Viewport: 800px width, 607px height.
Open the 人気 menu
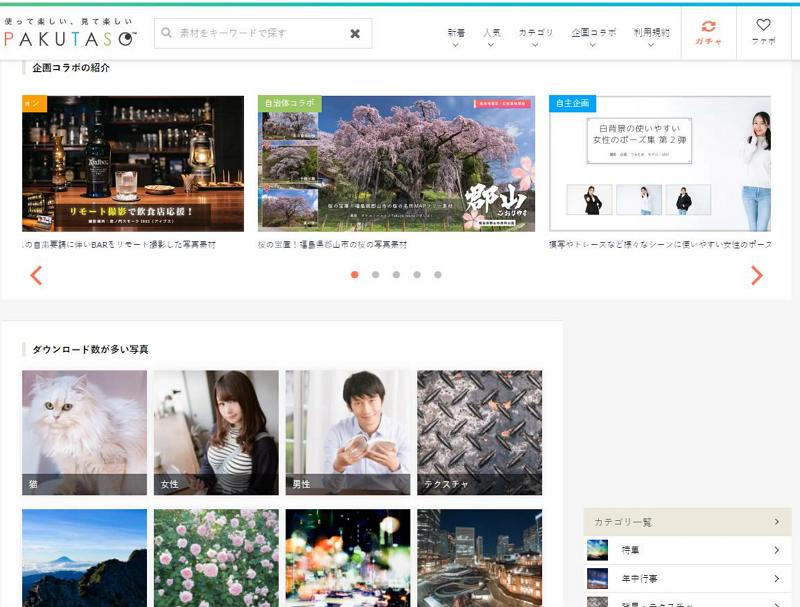pos(491,33)
